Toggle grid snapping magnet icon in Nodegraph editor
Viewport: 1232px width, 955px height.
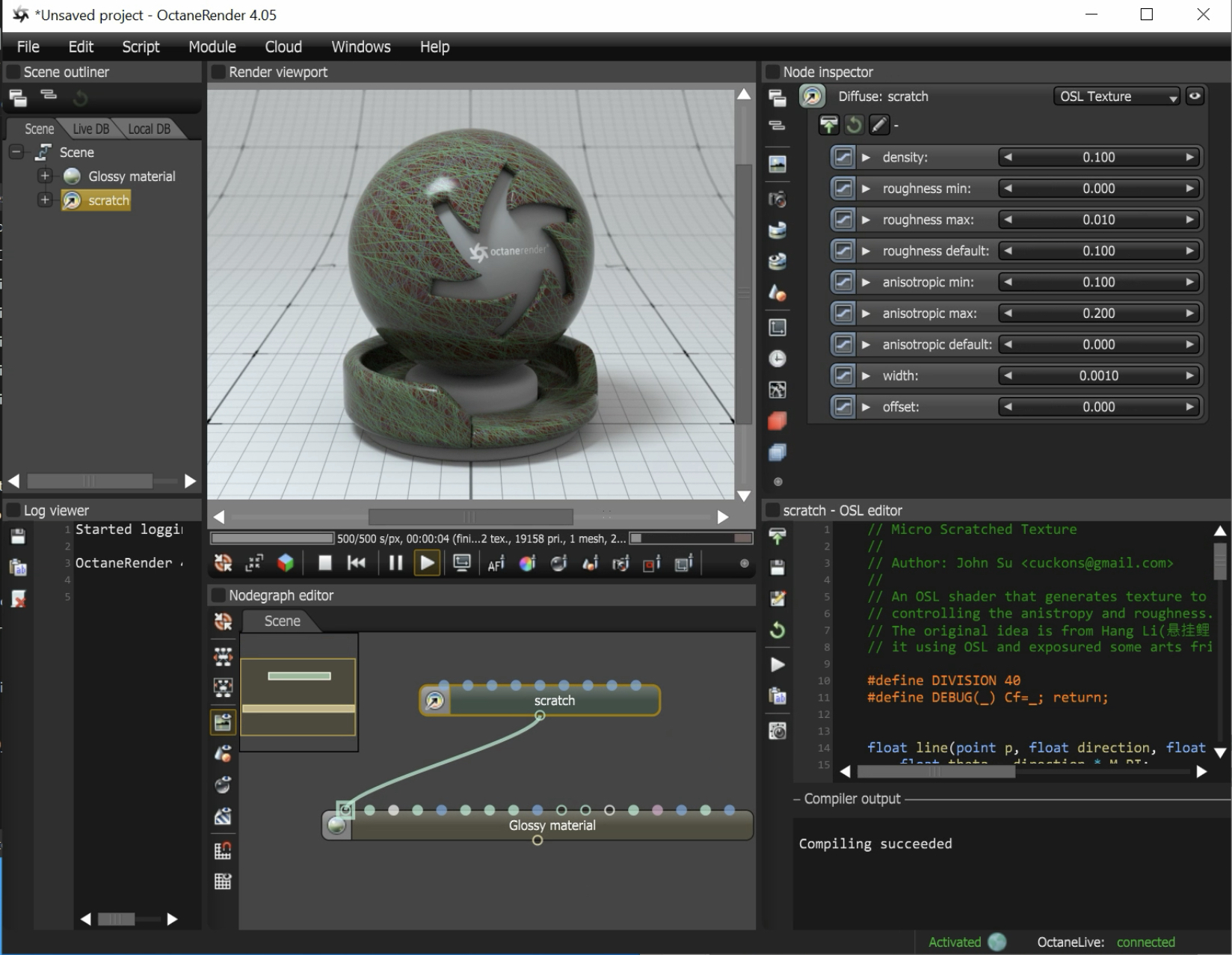(223, 850)
